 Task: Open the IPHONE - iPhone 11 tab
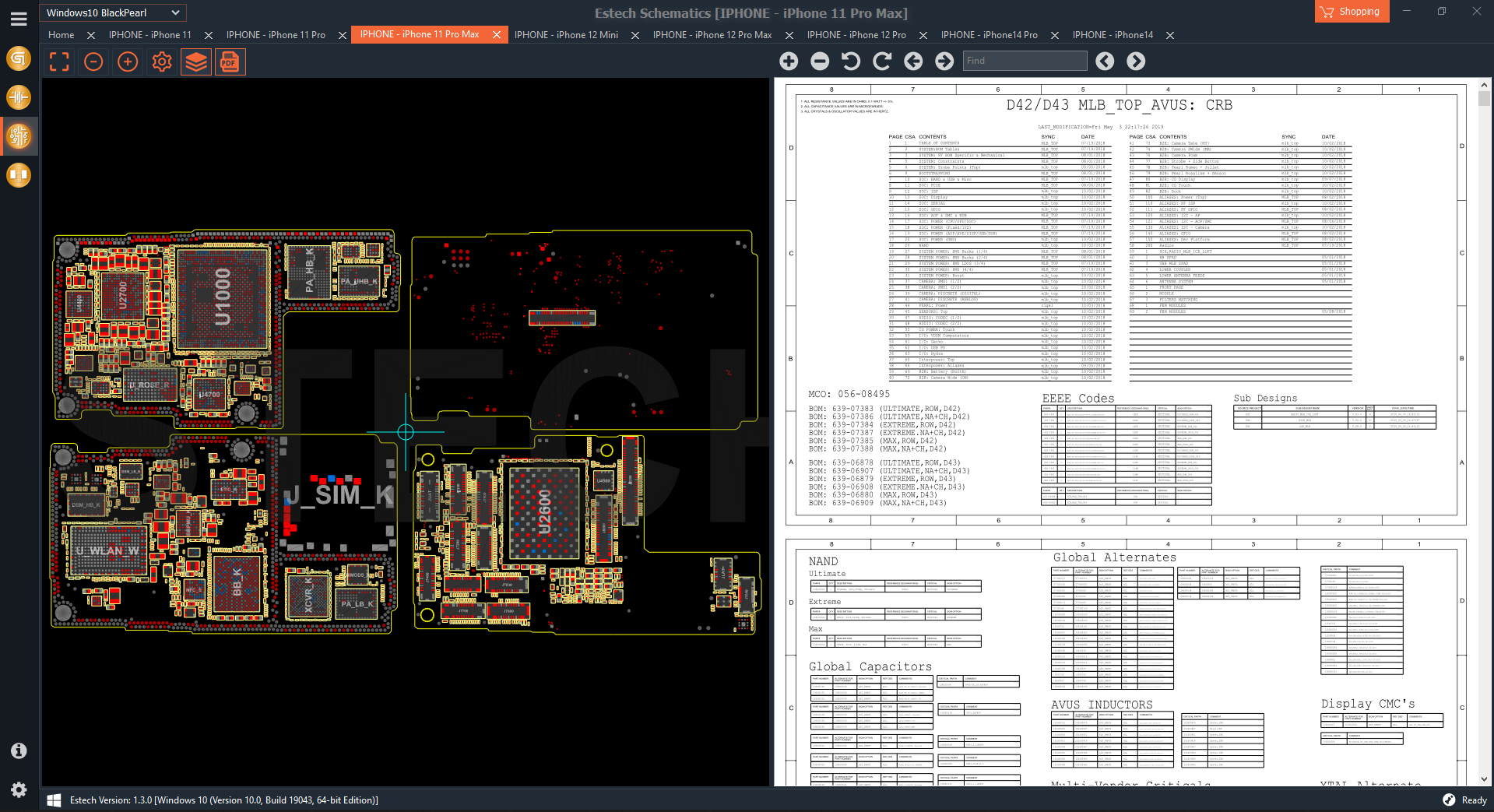tap(150, 35)
